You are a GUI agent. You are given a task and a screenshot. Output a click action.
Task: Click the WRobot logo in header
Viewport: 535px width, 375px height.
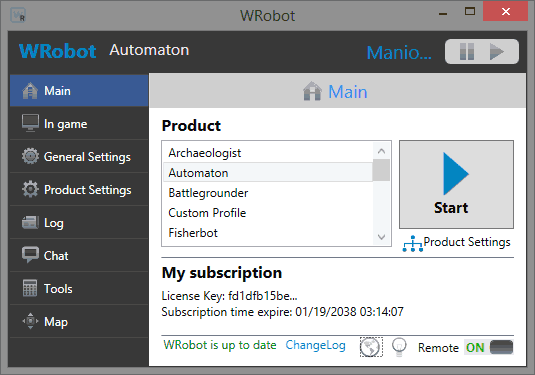coord(57,51)
